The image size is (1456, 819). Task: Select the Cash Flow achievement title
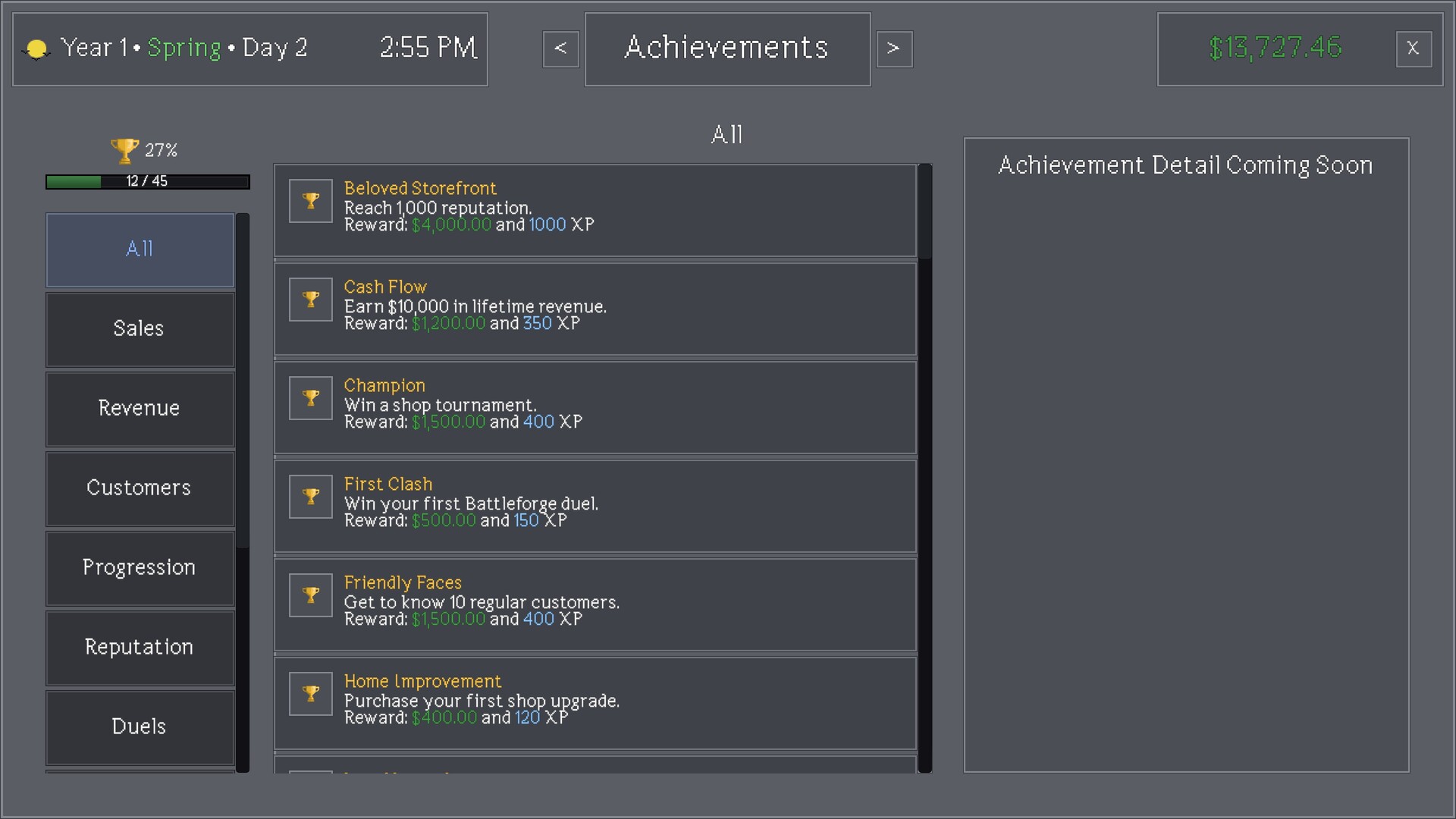click(385, 287)
